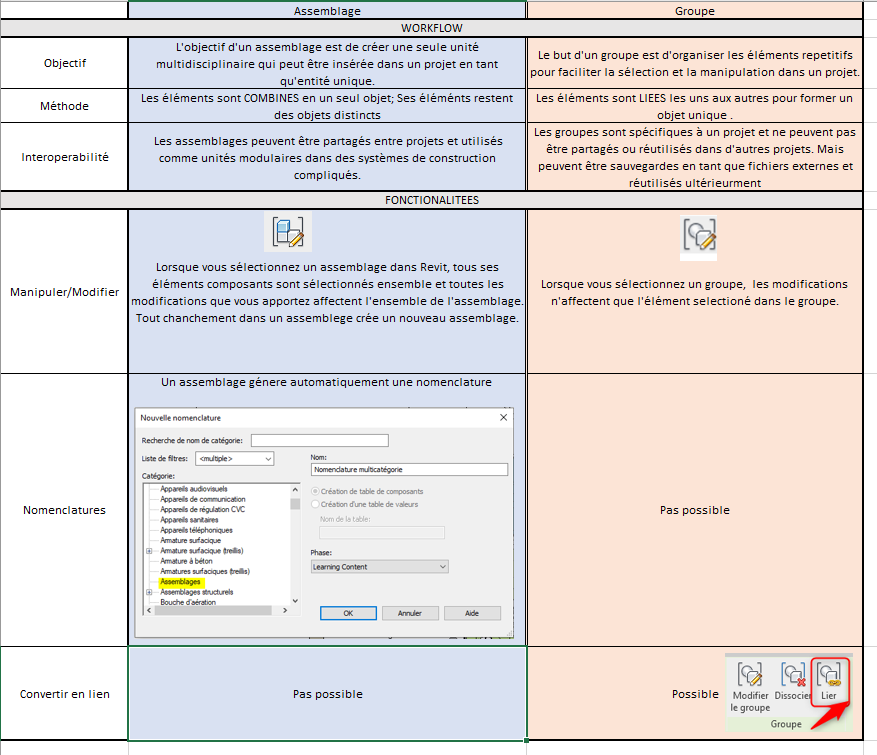The width and height of the screenshot is (877, 755).
Task: Open the Phase dropdown showing Learning Content
Action: (x=380, y=567)
